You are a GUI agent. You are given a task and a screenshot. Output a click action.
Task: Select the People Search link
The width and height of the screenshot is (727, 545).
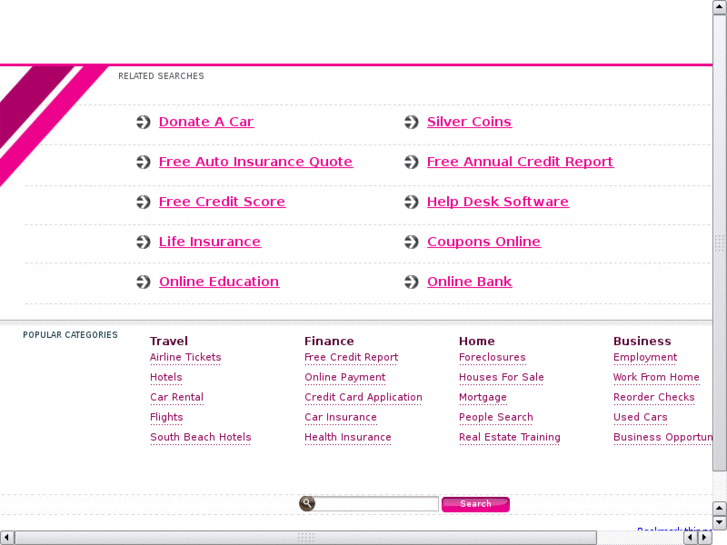click(x=496, y=417)
